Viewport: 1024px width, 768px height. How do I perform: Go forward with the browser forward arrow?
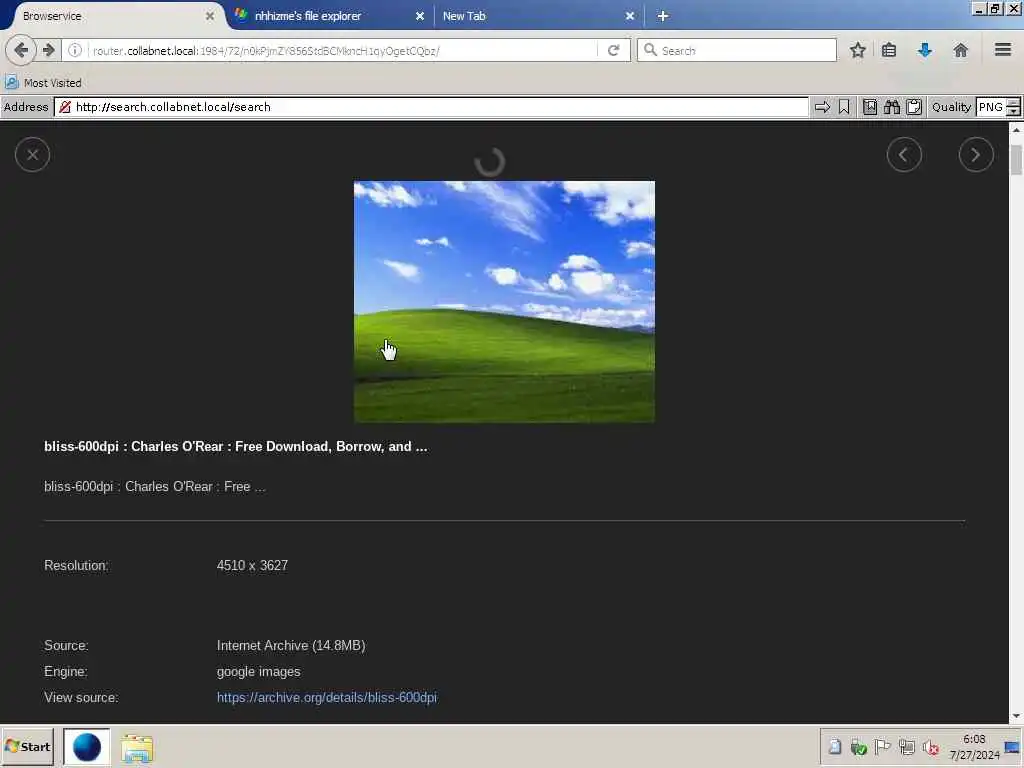tap(49, 50)
